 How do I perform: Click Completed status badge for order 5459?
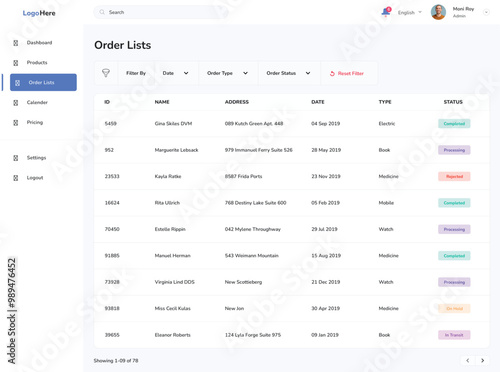pyautogui.click(x=454, y=124)
